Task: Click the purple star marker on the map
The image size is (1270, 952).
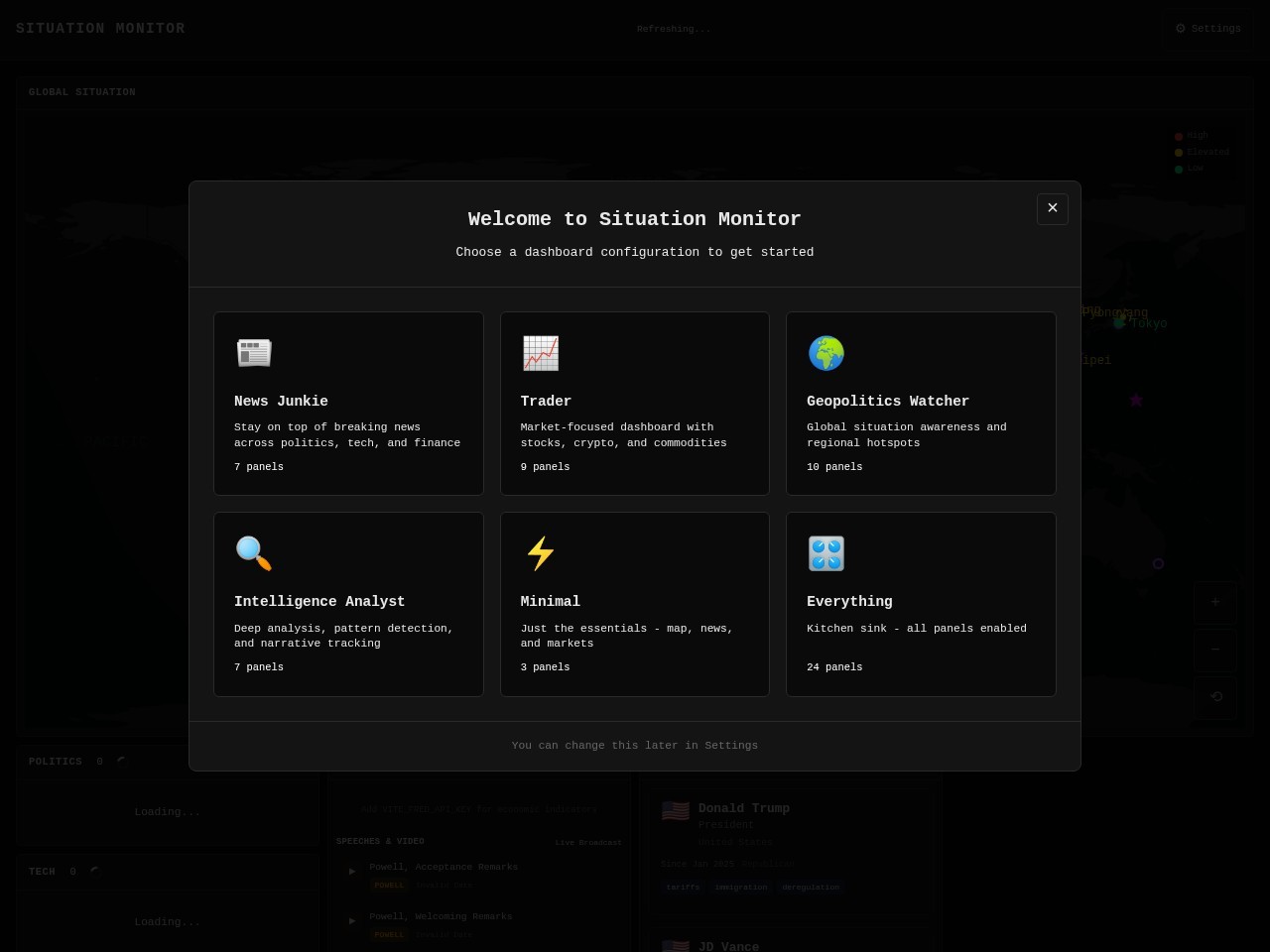Action: 1136,400
